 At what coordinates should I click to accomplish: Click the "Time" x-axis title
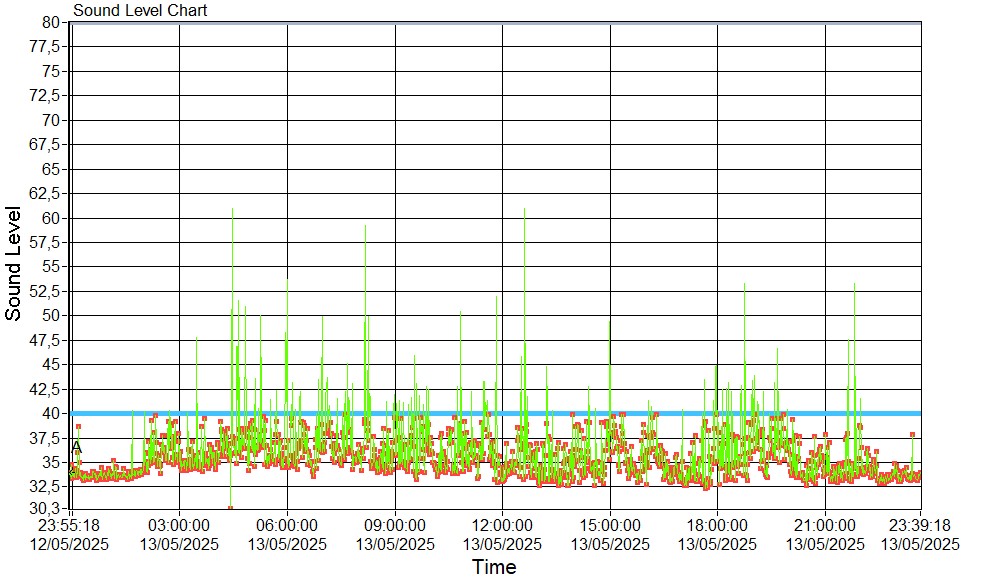pyautogui.click(x=494, y=568)
